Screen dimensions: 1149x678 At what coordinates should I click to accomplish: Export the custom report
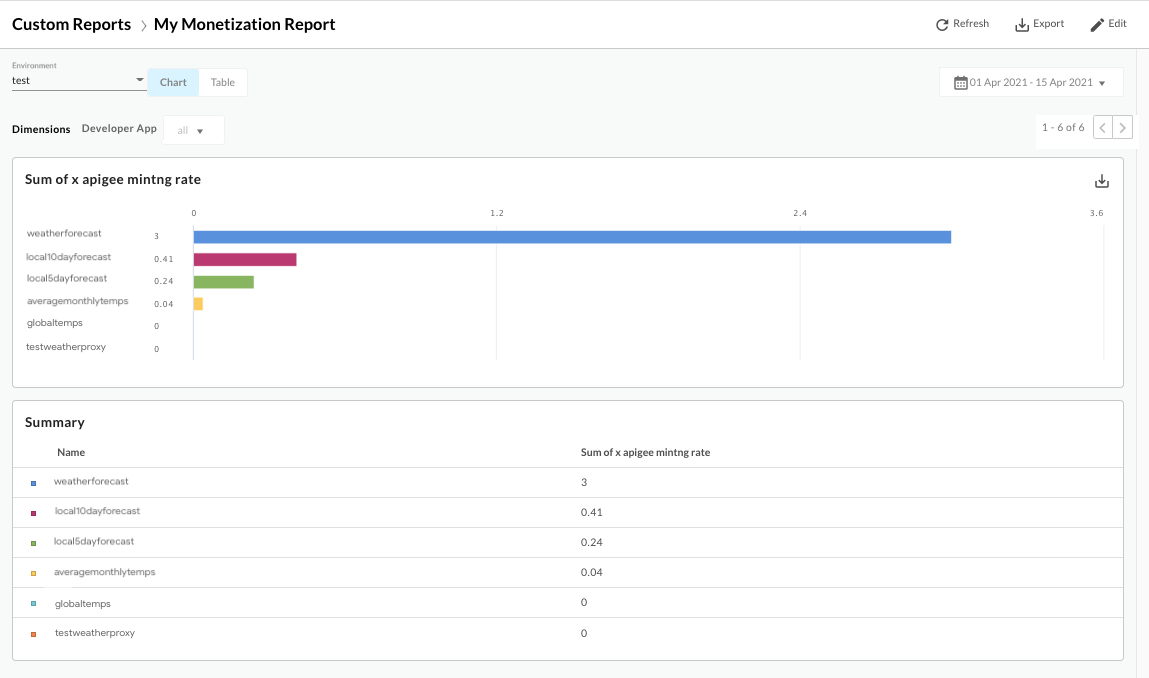click(1039, 23)
